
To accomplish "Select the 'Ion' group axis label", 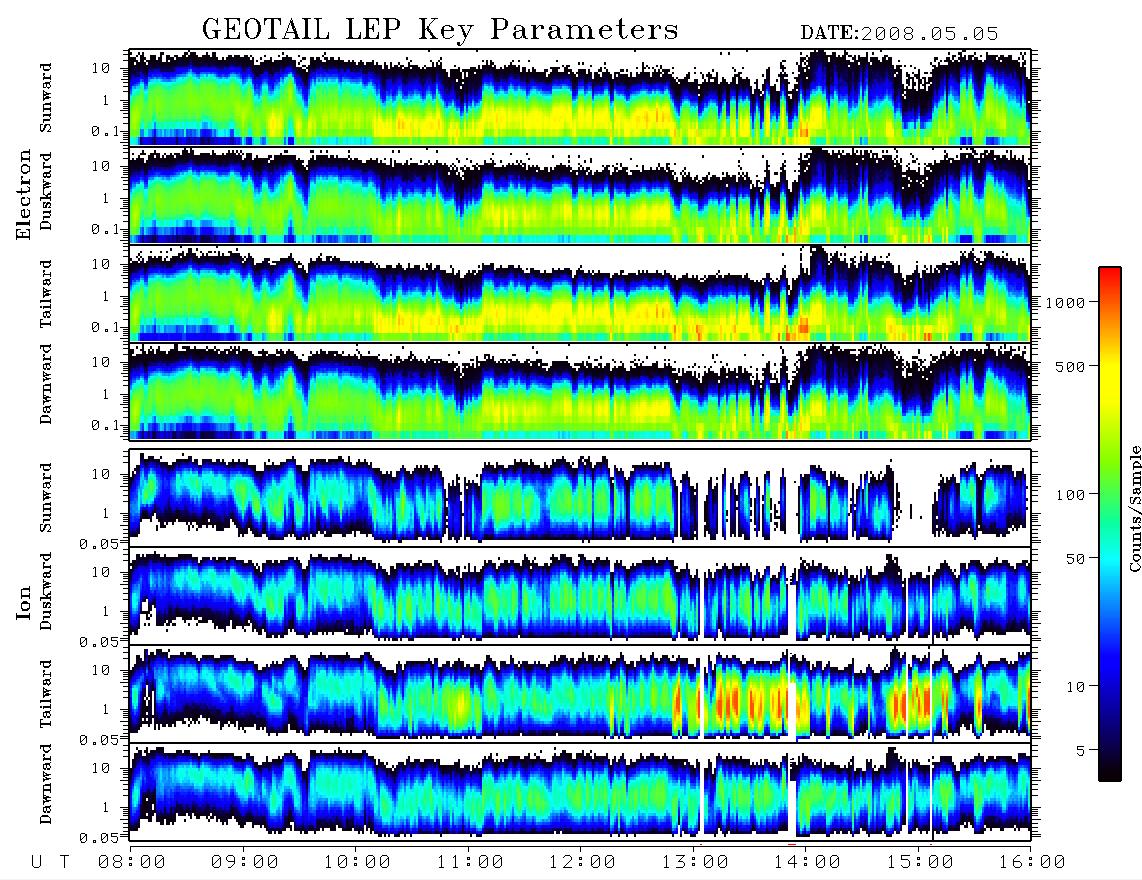I will (23, 602).
